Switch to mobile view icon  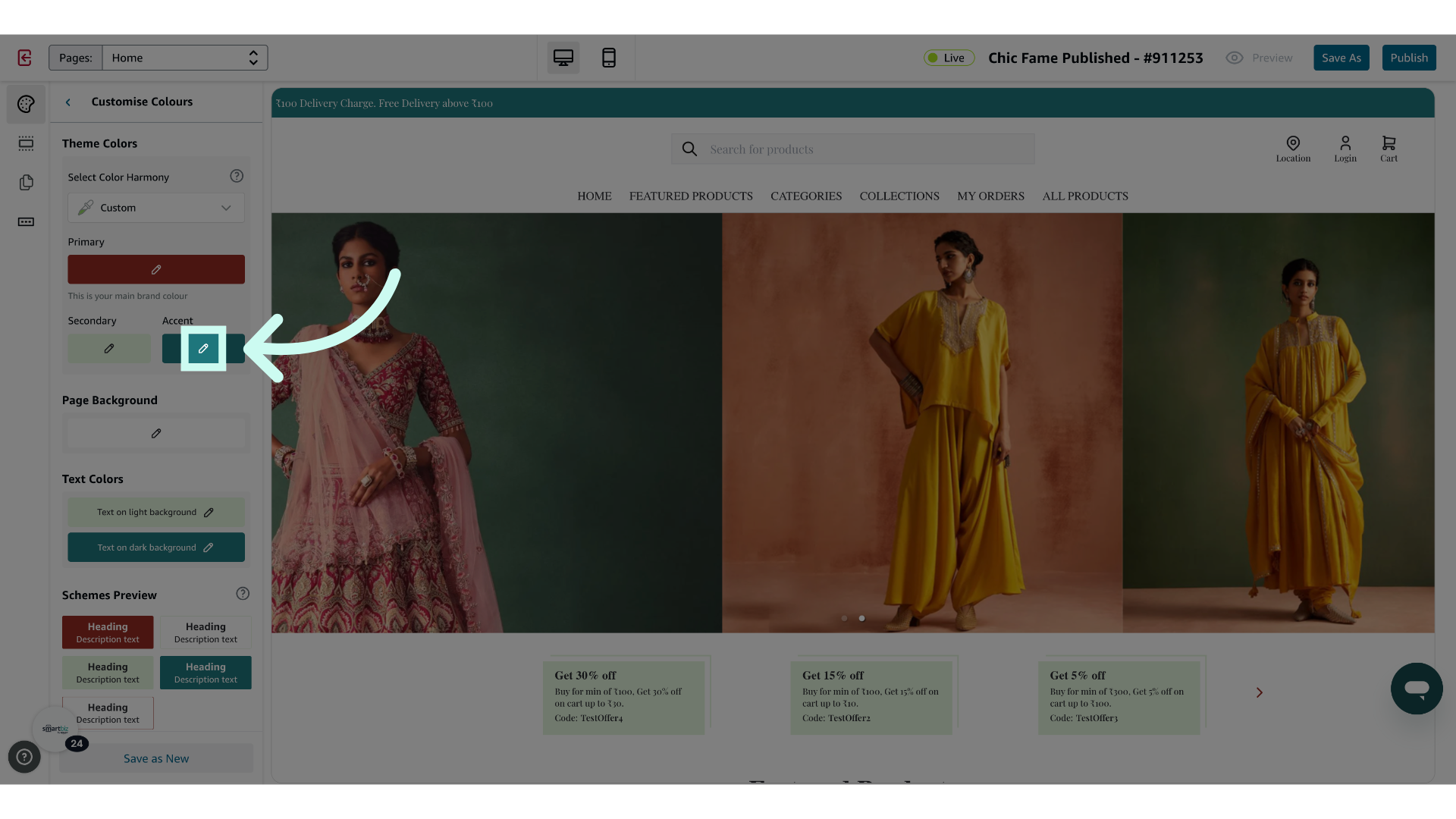tap(609, 58)
